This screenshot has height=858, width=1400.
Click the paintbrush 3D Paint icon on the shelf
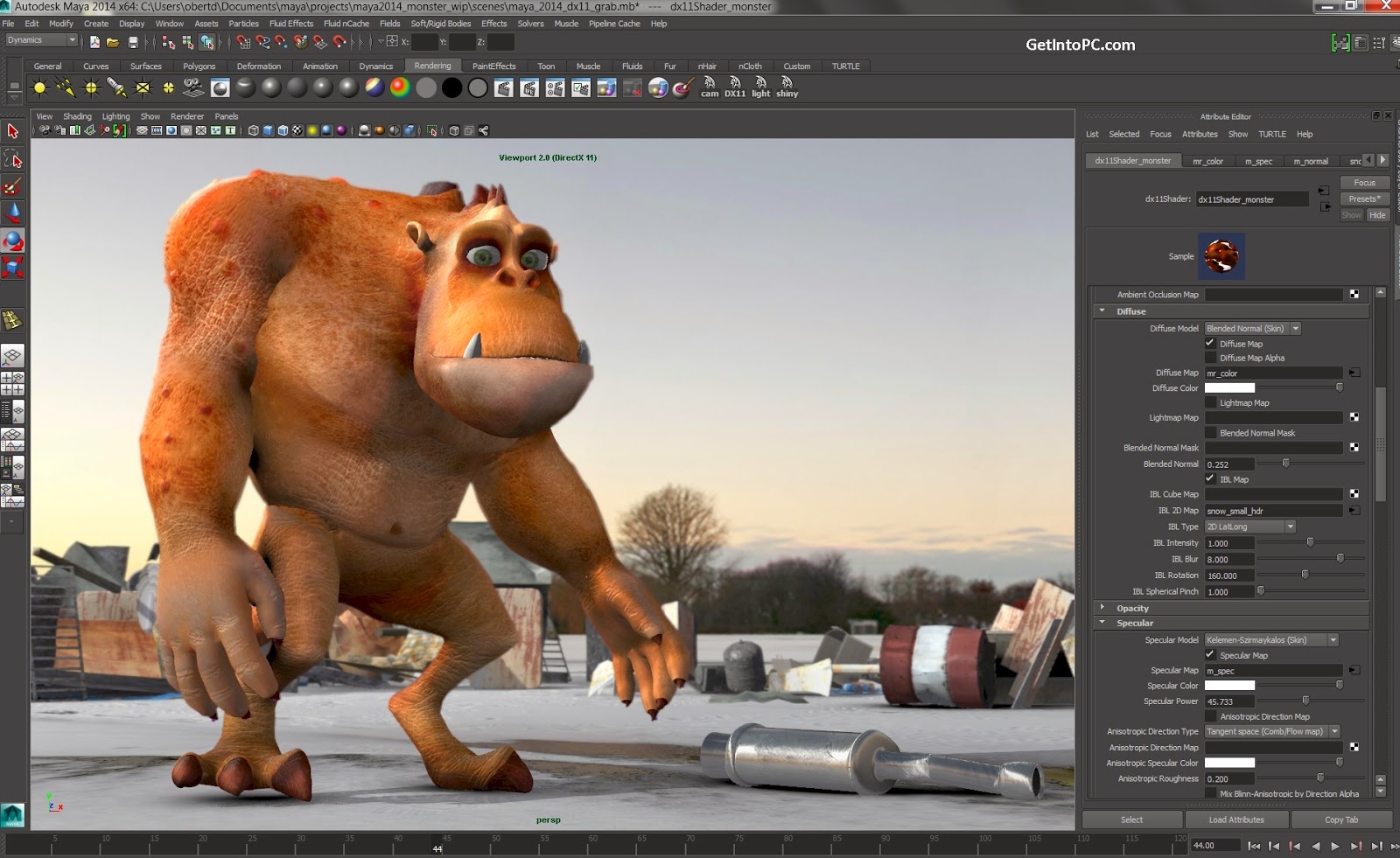pyautogui.click(x=683, y=87)
